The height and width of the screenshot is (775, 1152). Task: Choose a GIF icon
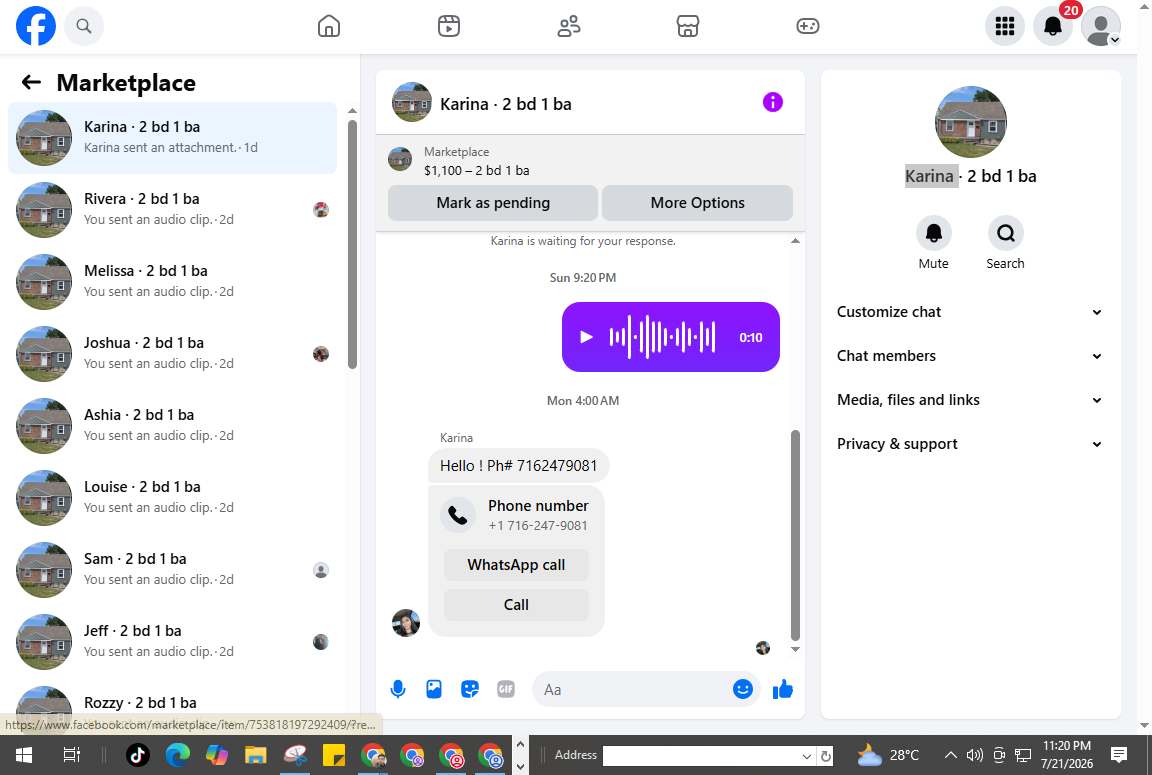[x=505, y=689]
